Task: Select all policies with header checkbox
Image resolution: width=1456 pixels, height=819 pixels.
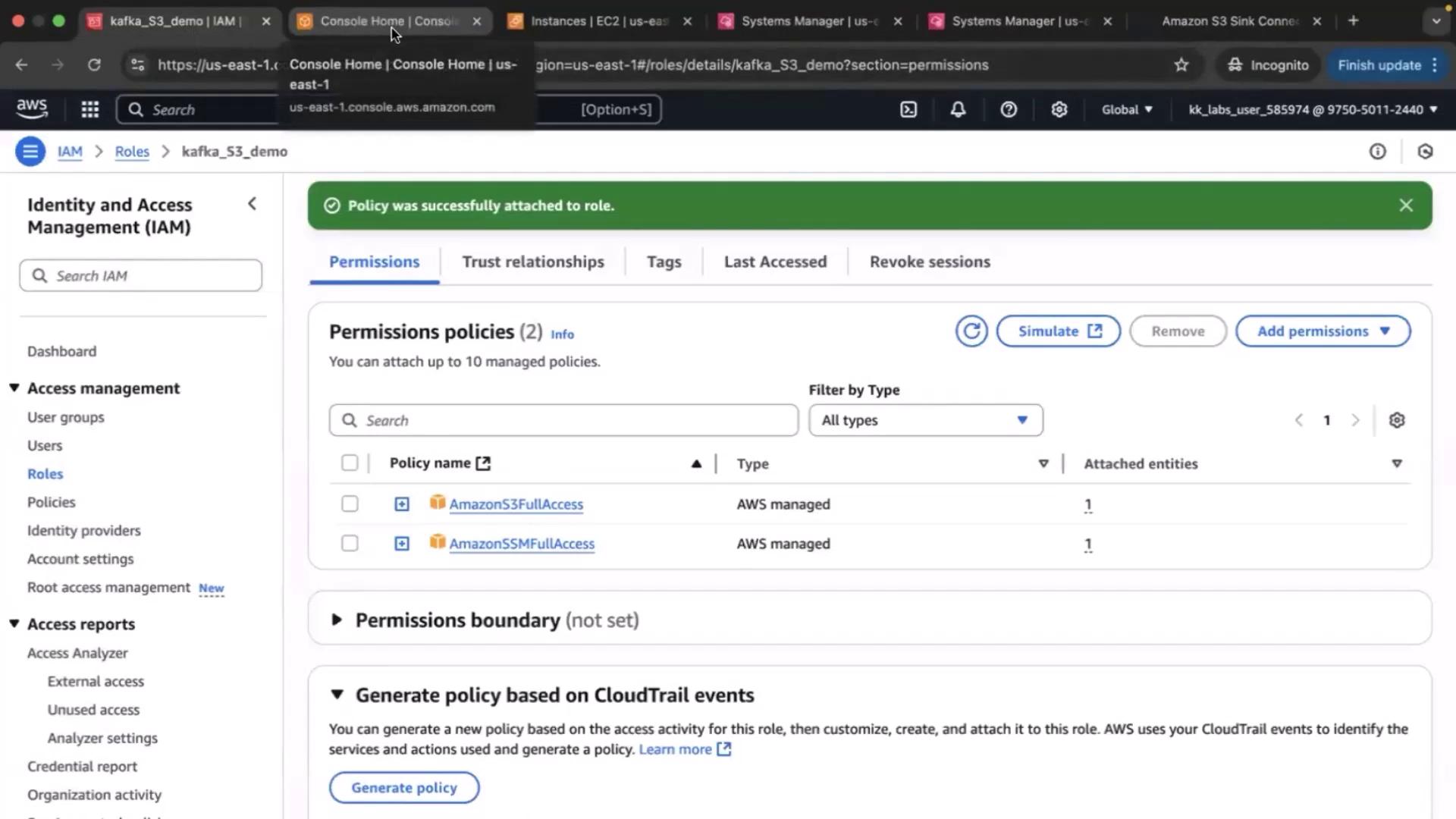Action: click(350, 463)
